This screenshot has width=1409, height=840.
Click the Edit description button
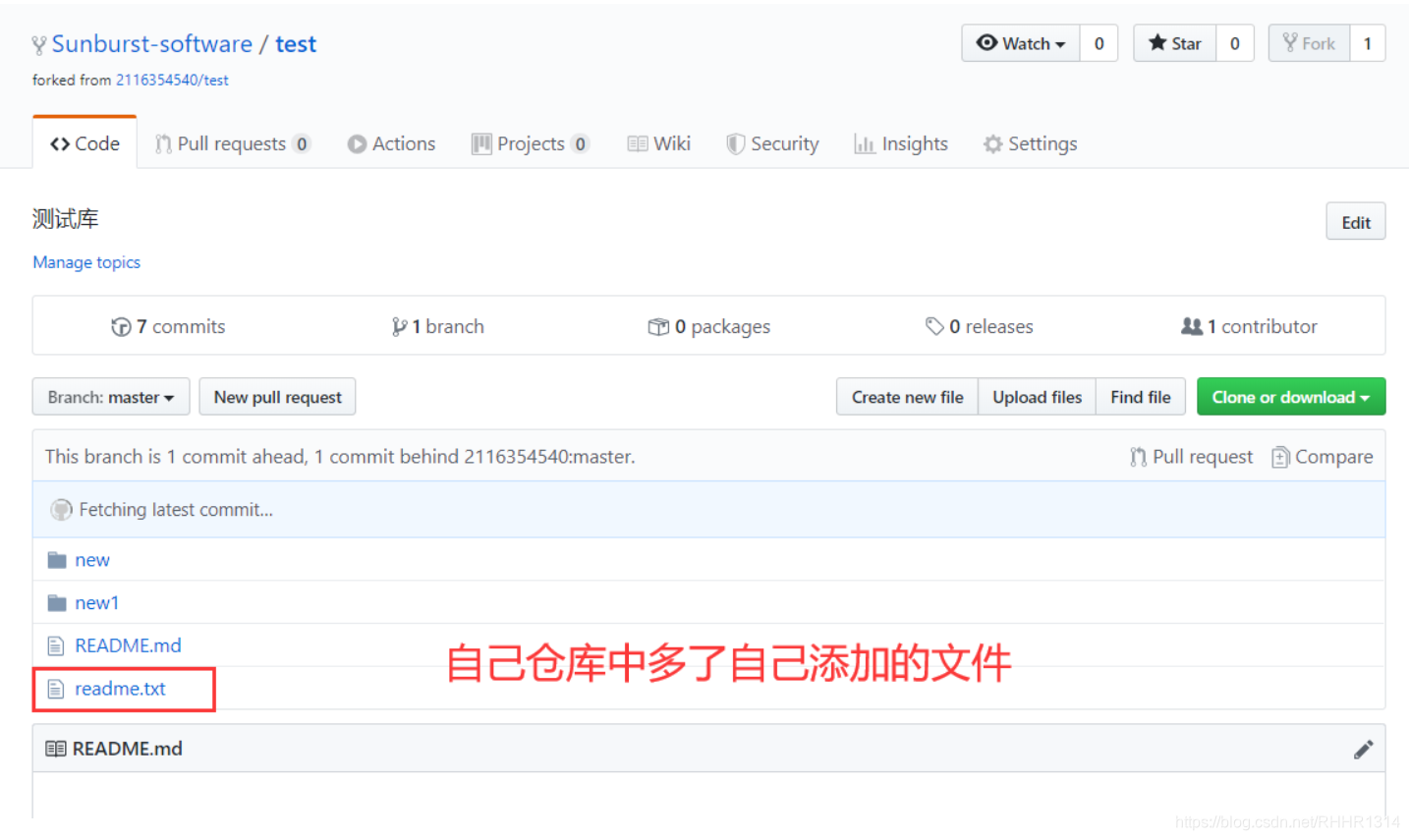(x=1356, y=222)
